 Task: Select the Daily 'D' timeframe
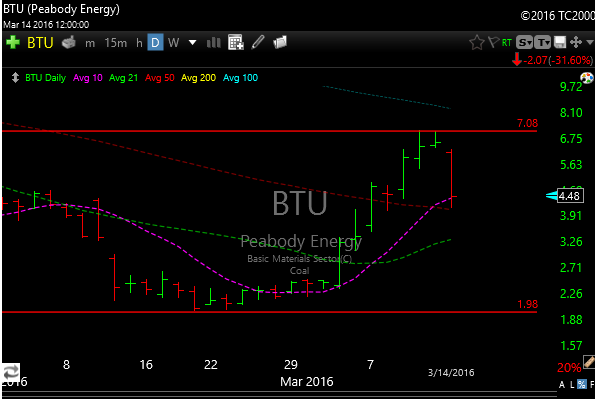pyautogui.click(x=155, y=43)
